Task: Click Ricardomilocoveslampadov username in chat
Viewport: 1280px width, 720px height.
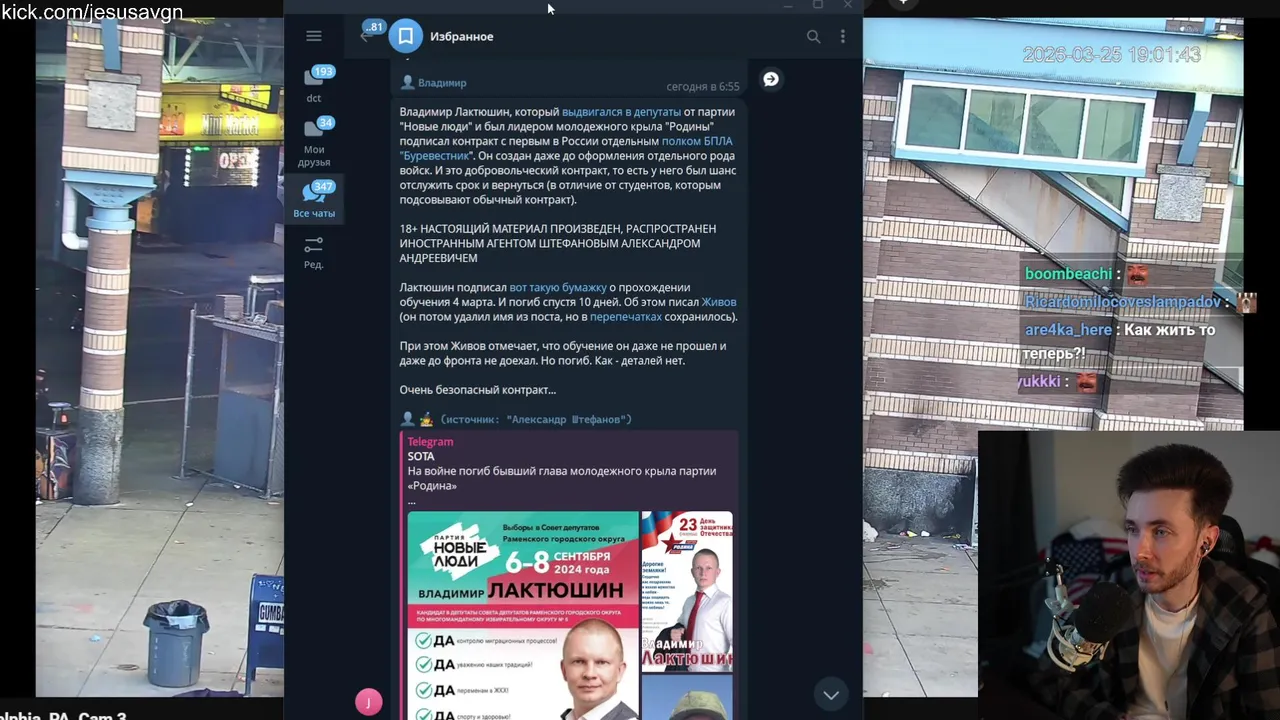Action: 1123,302
